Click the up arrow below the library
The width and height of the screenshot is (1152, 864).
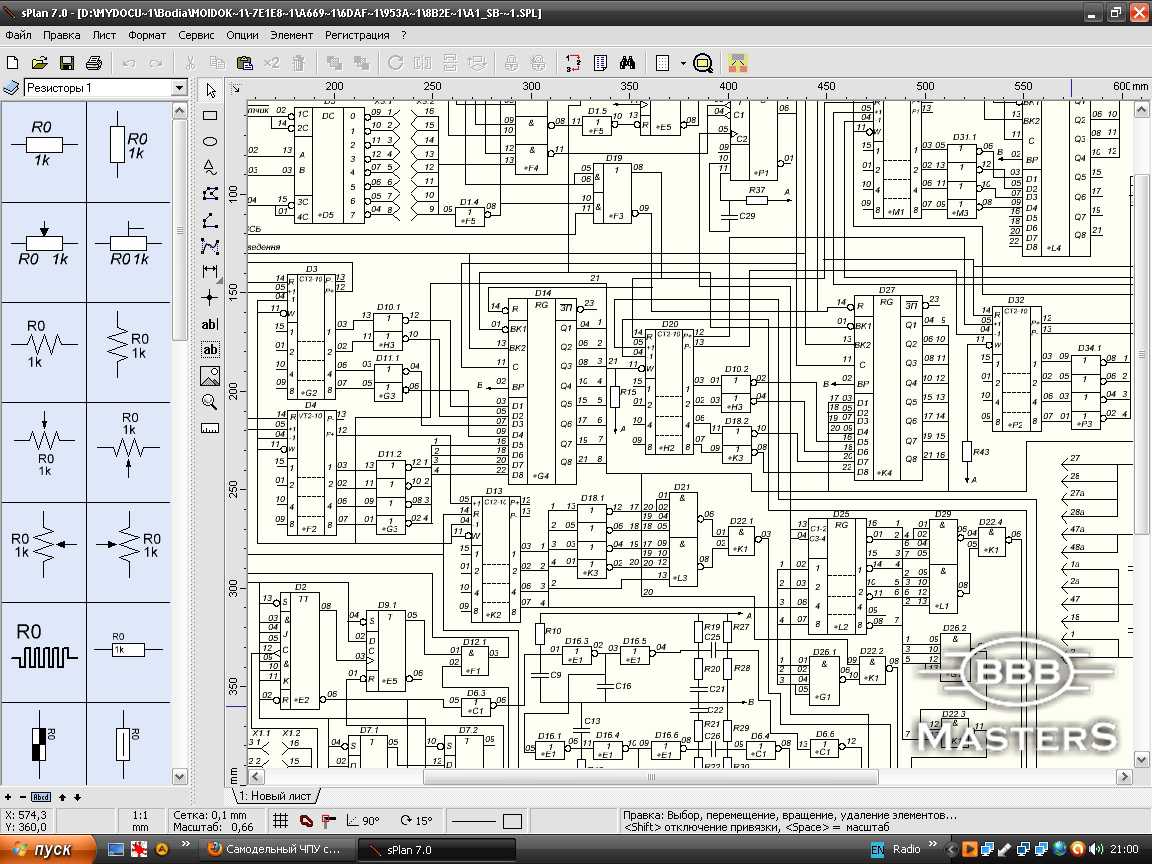(x=62, y=797)
